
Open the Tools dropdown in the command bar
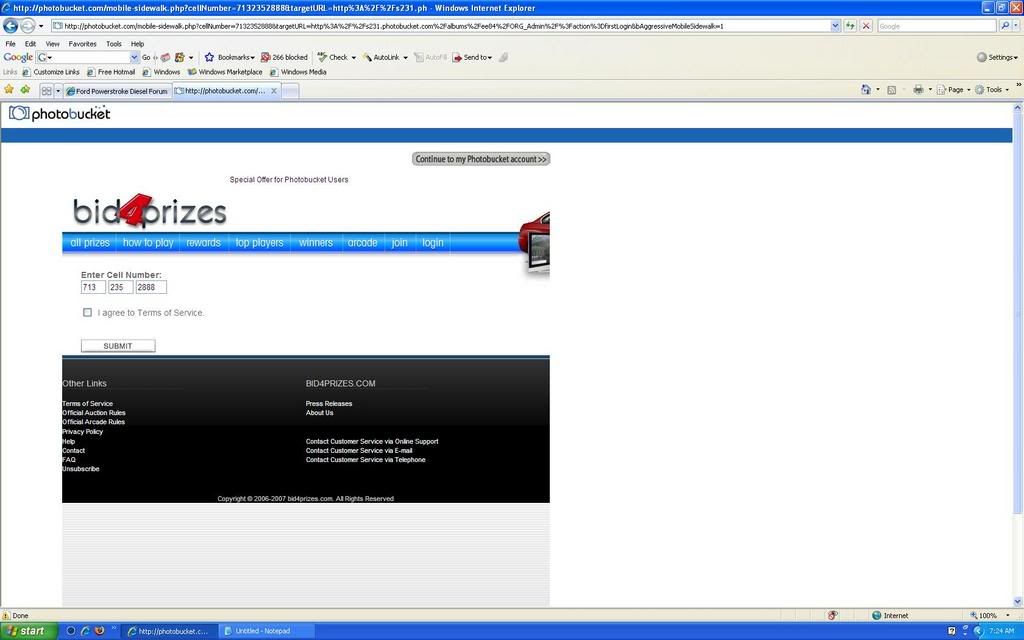pyautogui.click(x=992, y=89)
